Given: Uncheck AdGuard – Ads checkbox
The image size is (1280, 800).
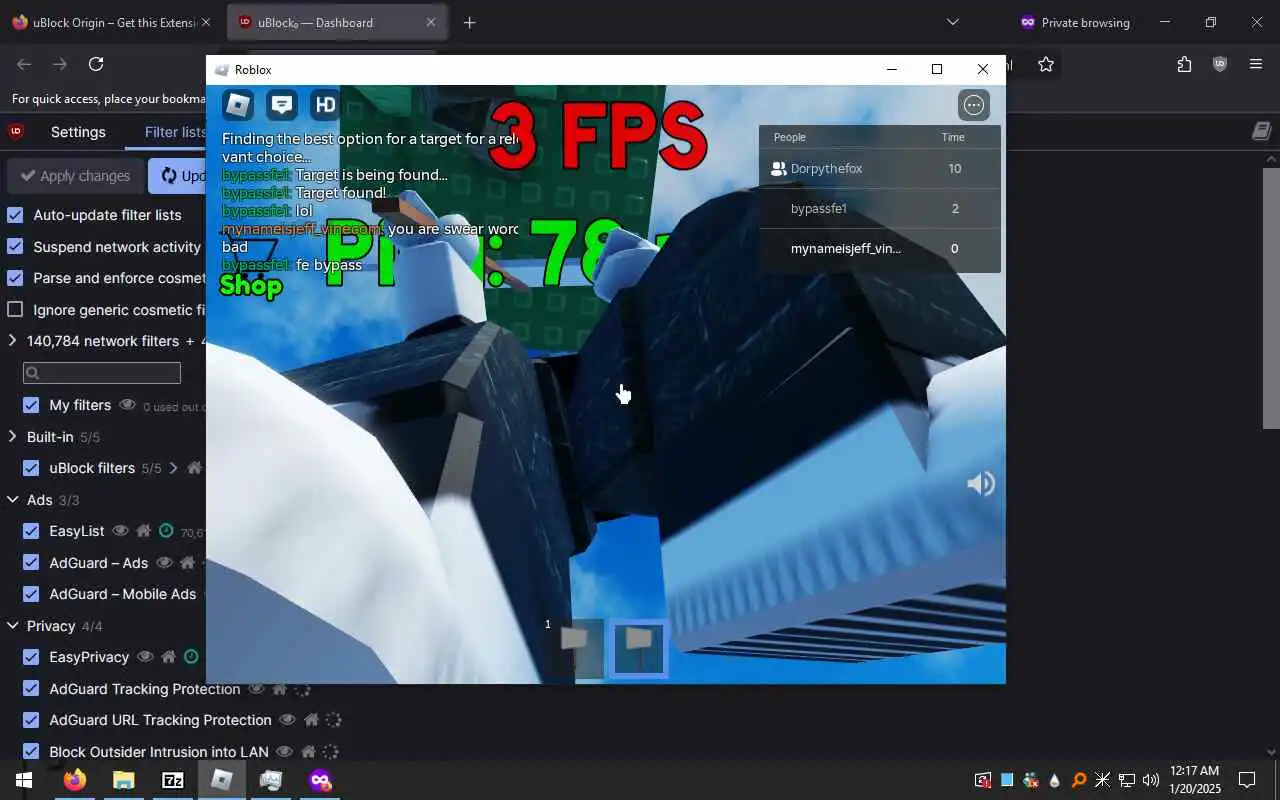Looking at the screenshot, I should point(31,563).
